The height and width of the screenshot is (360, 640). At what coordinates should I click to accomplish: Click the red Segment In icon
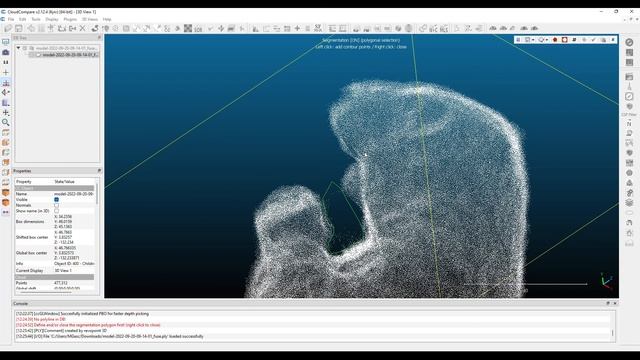(x=555, y=40)
